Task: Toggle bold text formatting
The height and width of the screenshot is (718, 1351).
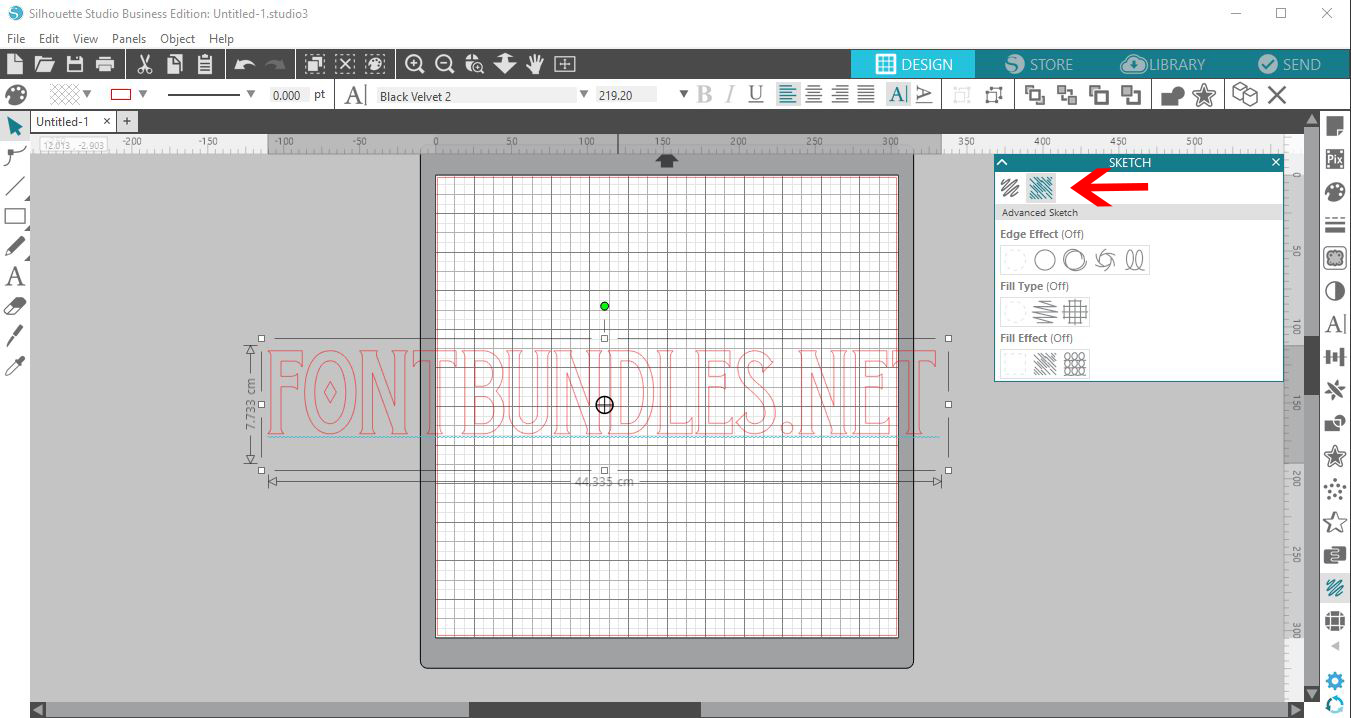Action: point(705,95)
